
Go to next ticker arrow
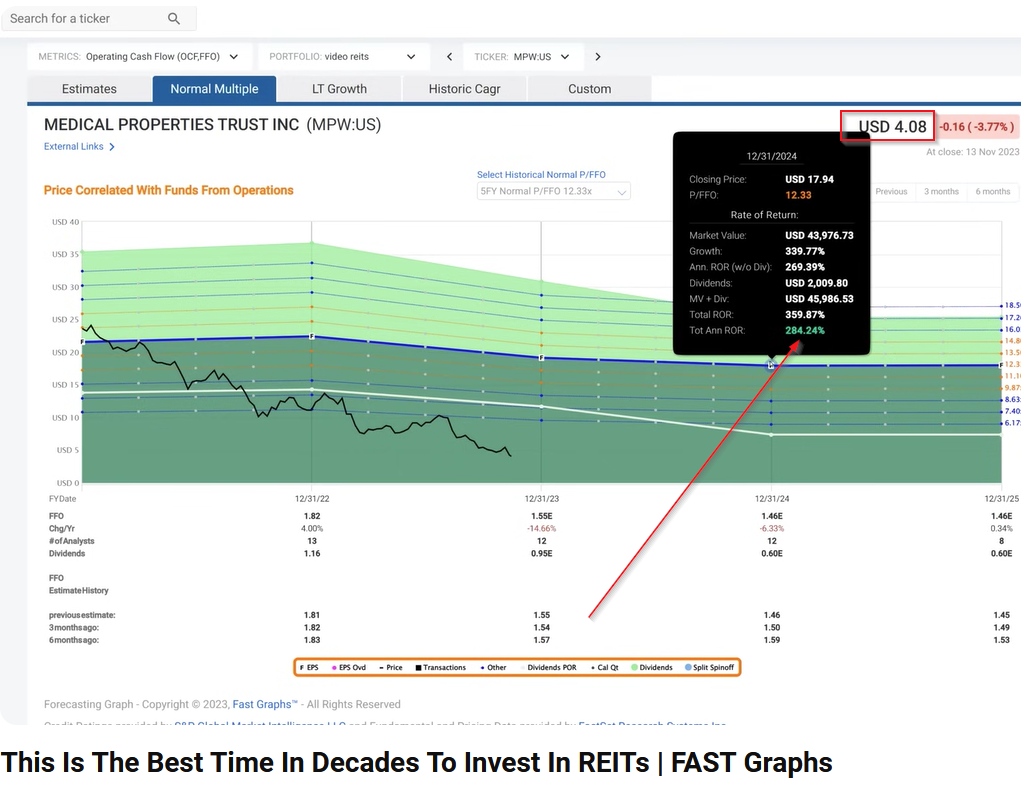tap(598, 57)
